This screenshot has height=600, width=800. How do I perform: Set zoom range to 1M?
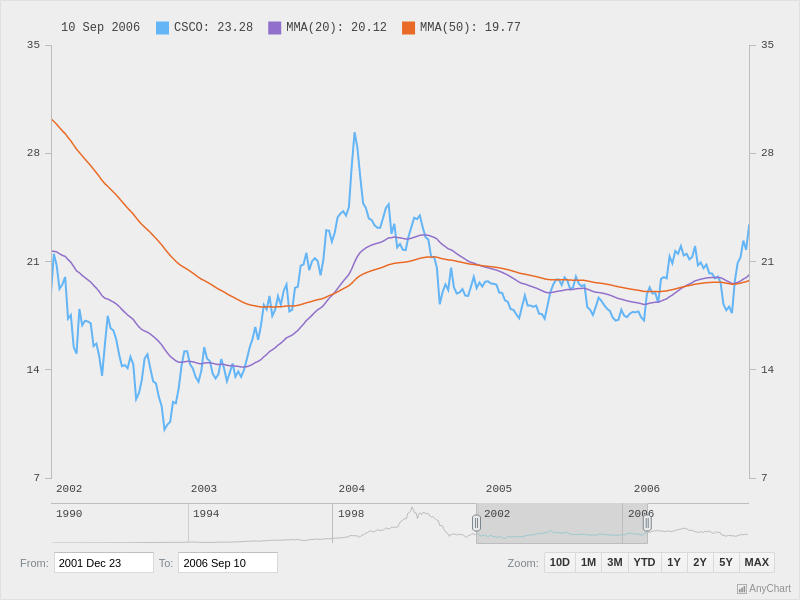(x=588, y=562)
